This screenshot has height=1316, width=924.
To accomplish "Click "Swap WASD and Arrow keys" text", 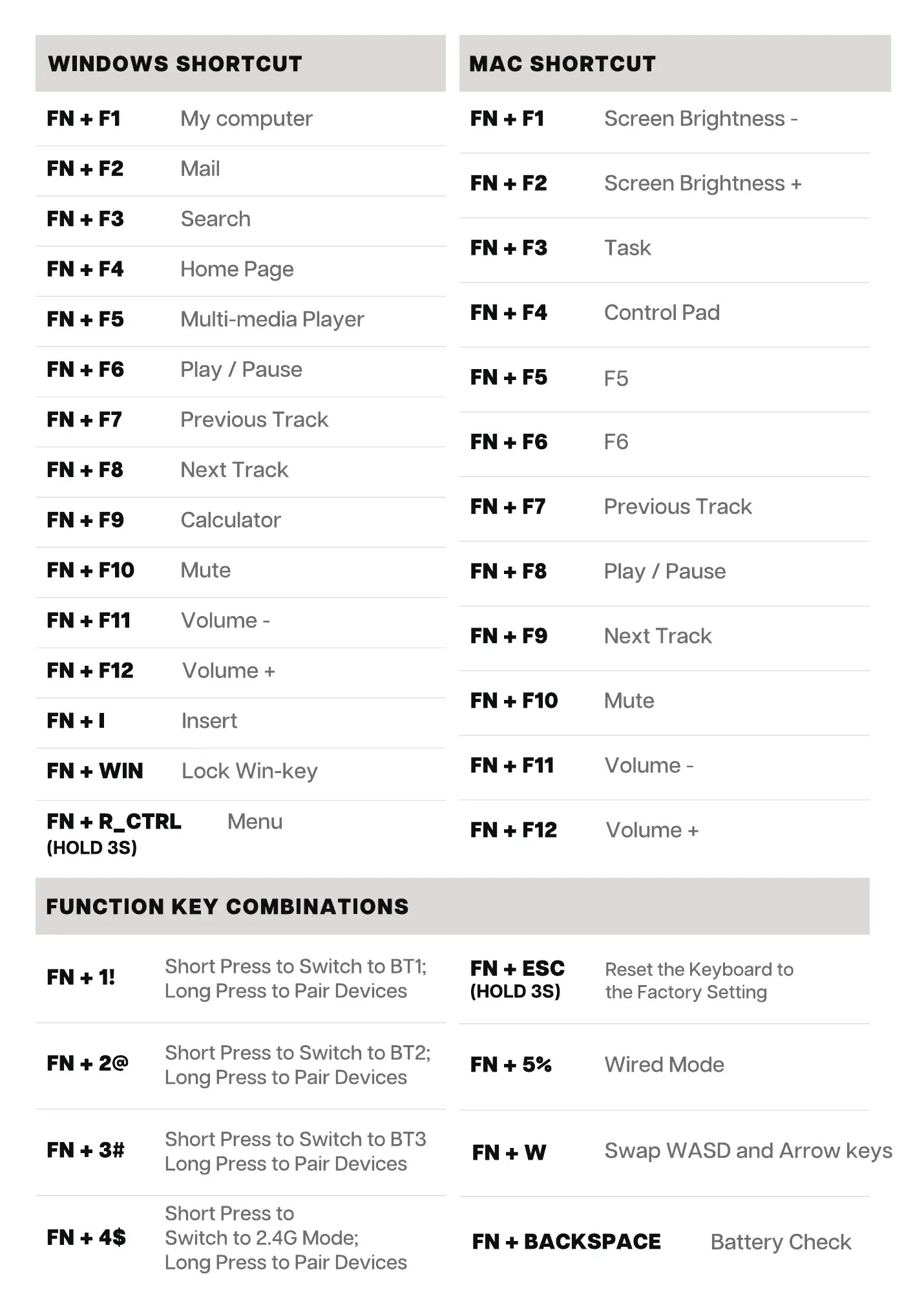I will [x=748, y=1151].
